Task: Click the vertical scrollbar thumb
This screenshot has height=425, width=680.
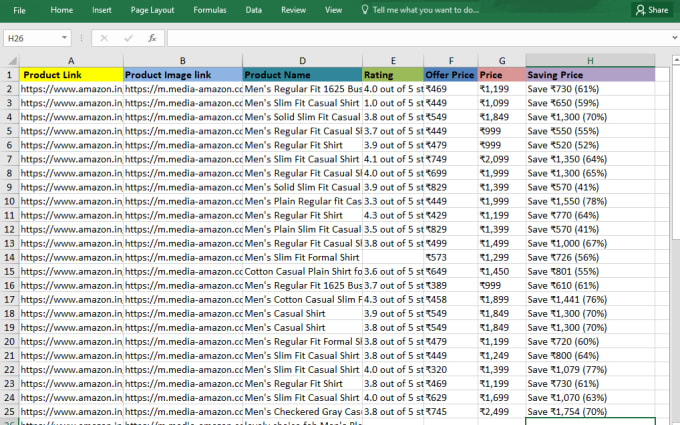Action: tap(676, 152)
